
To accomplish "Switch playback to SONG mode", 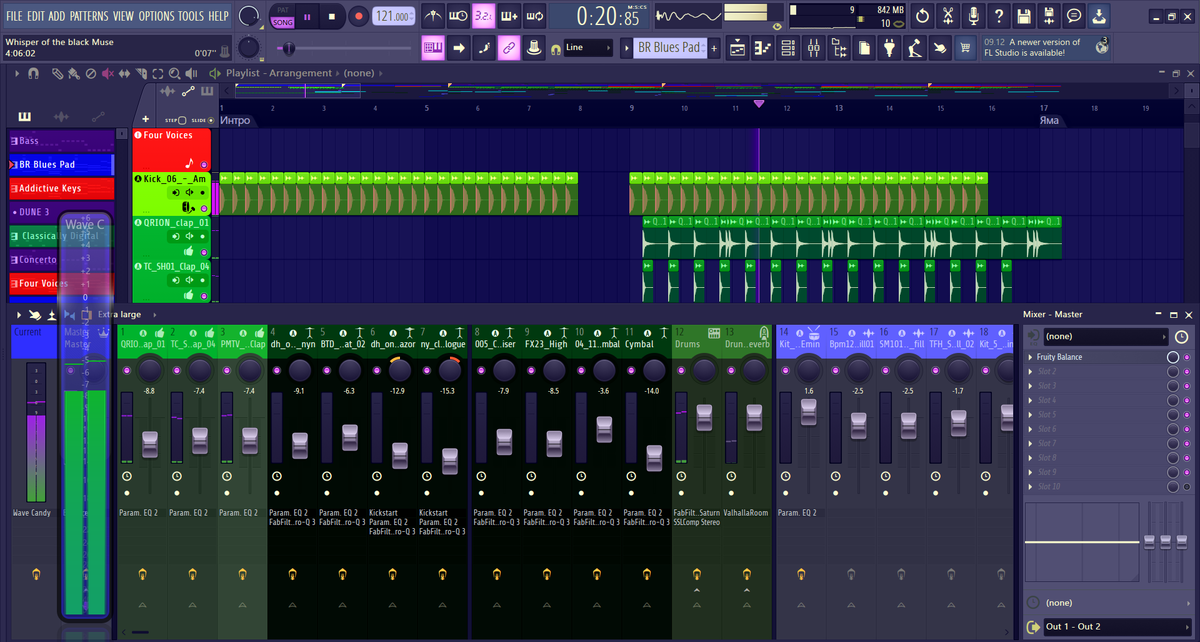I will (x=283, y=22).
